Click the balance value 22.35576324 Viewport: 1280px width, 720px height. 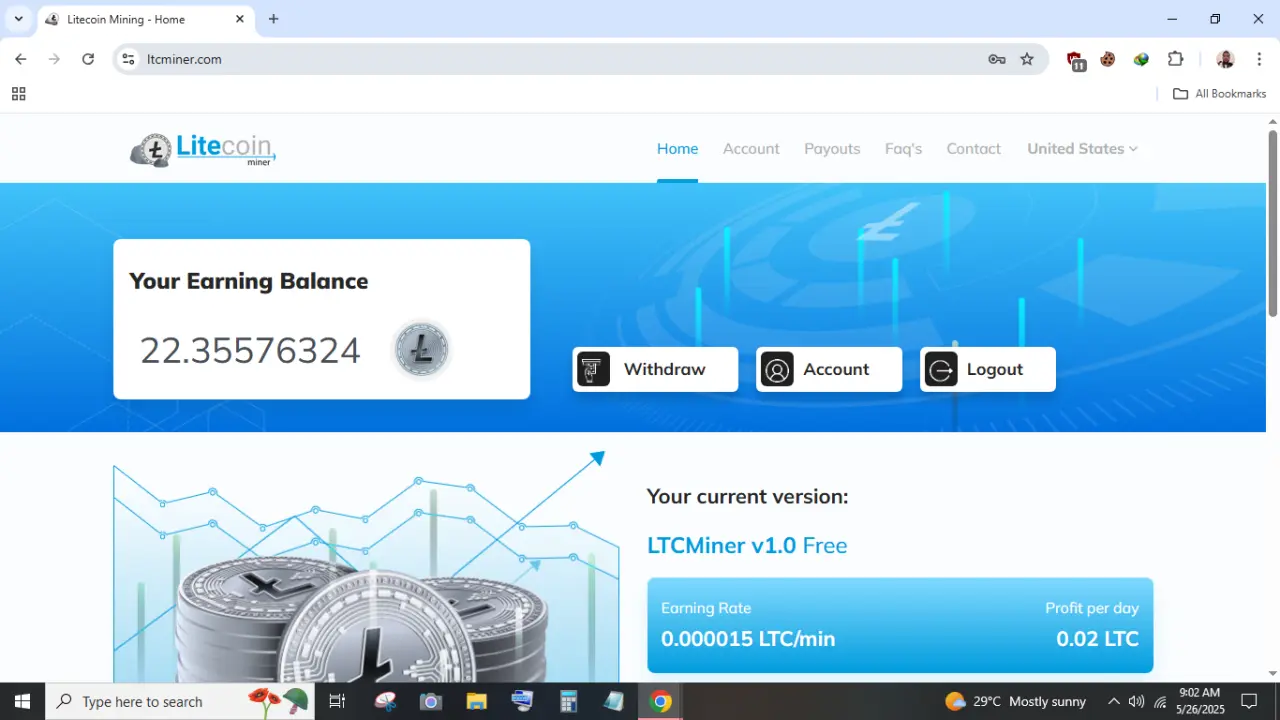(250, 351)
